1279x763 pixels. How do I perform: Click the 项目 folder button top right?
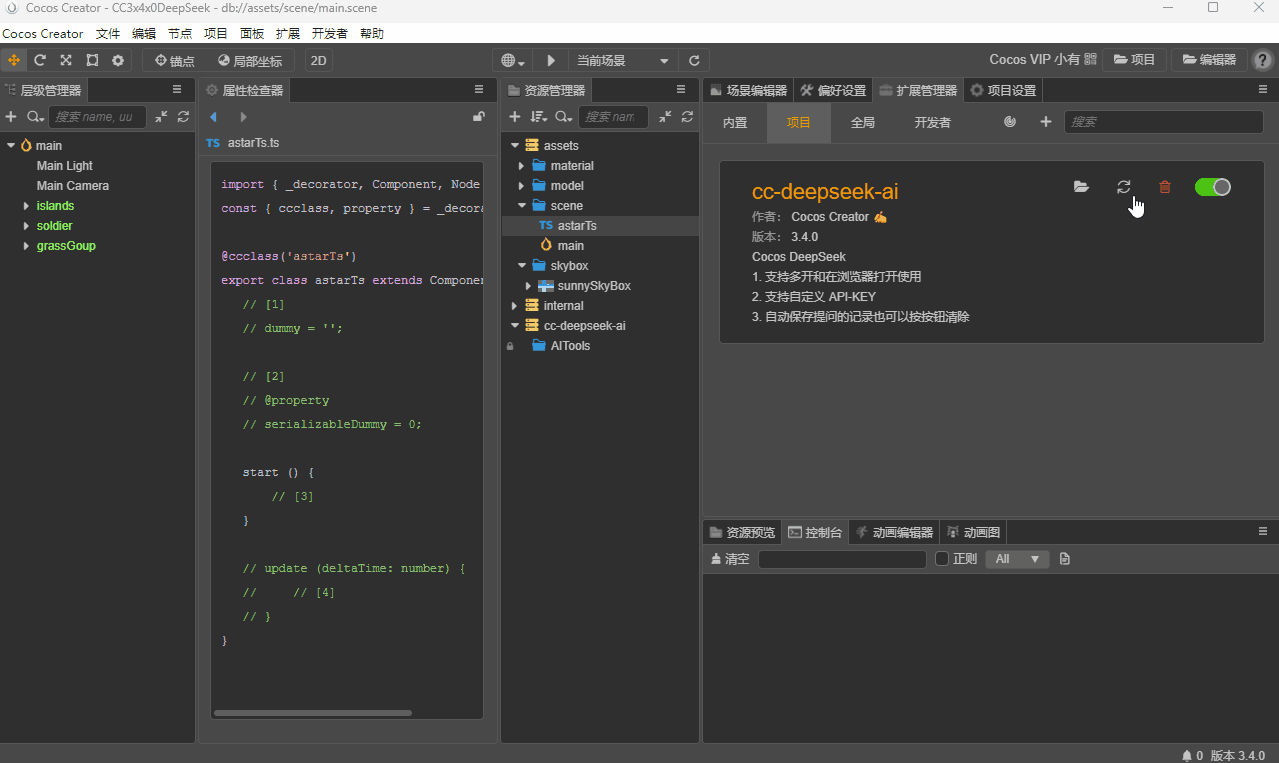pos(1134,60)
